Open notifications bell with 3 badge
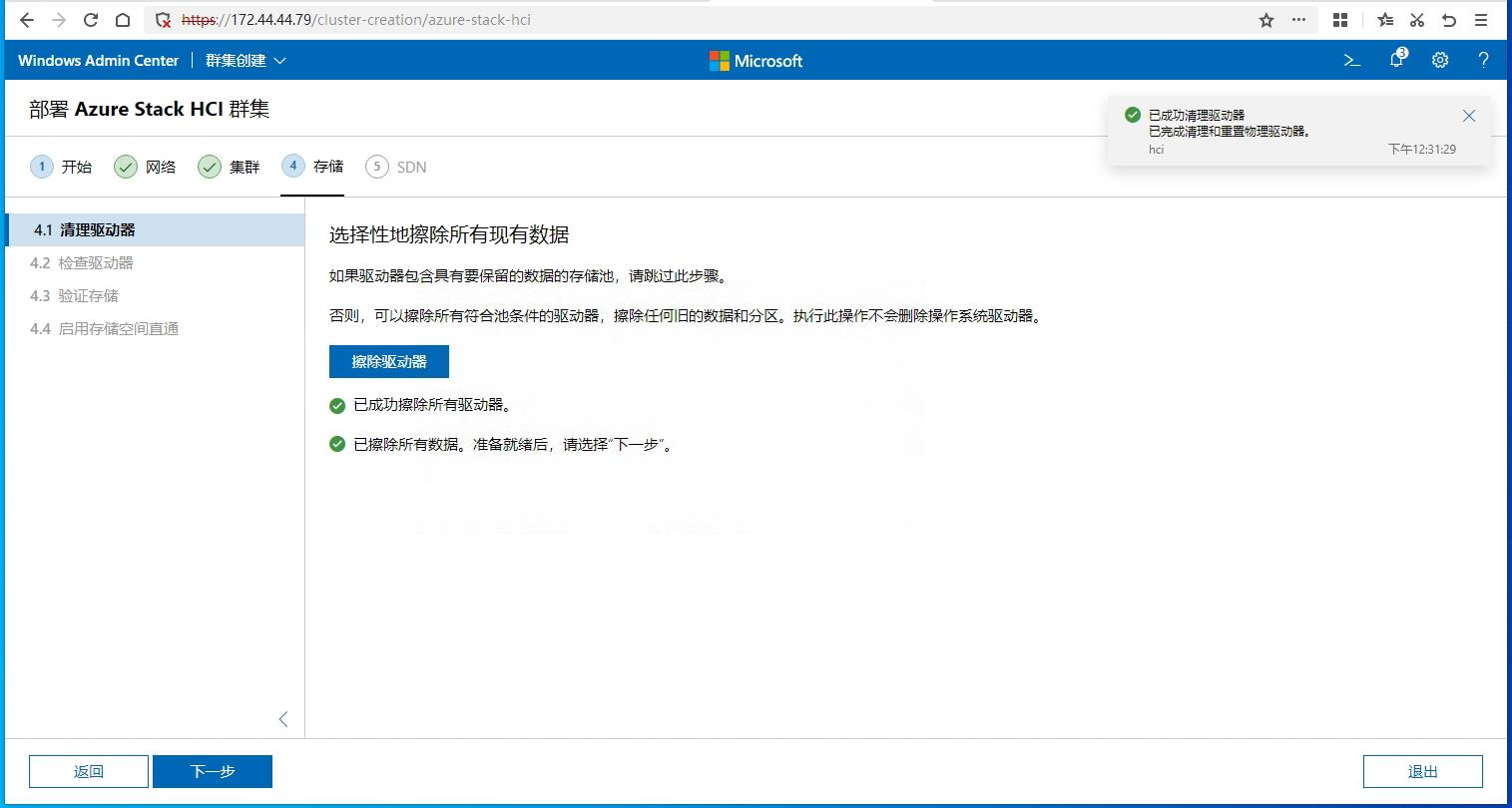1512x808 pixels. [x=1397, y=59]
